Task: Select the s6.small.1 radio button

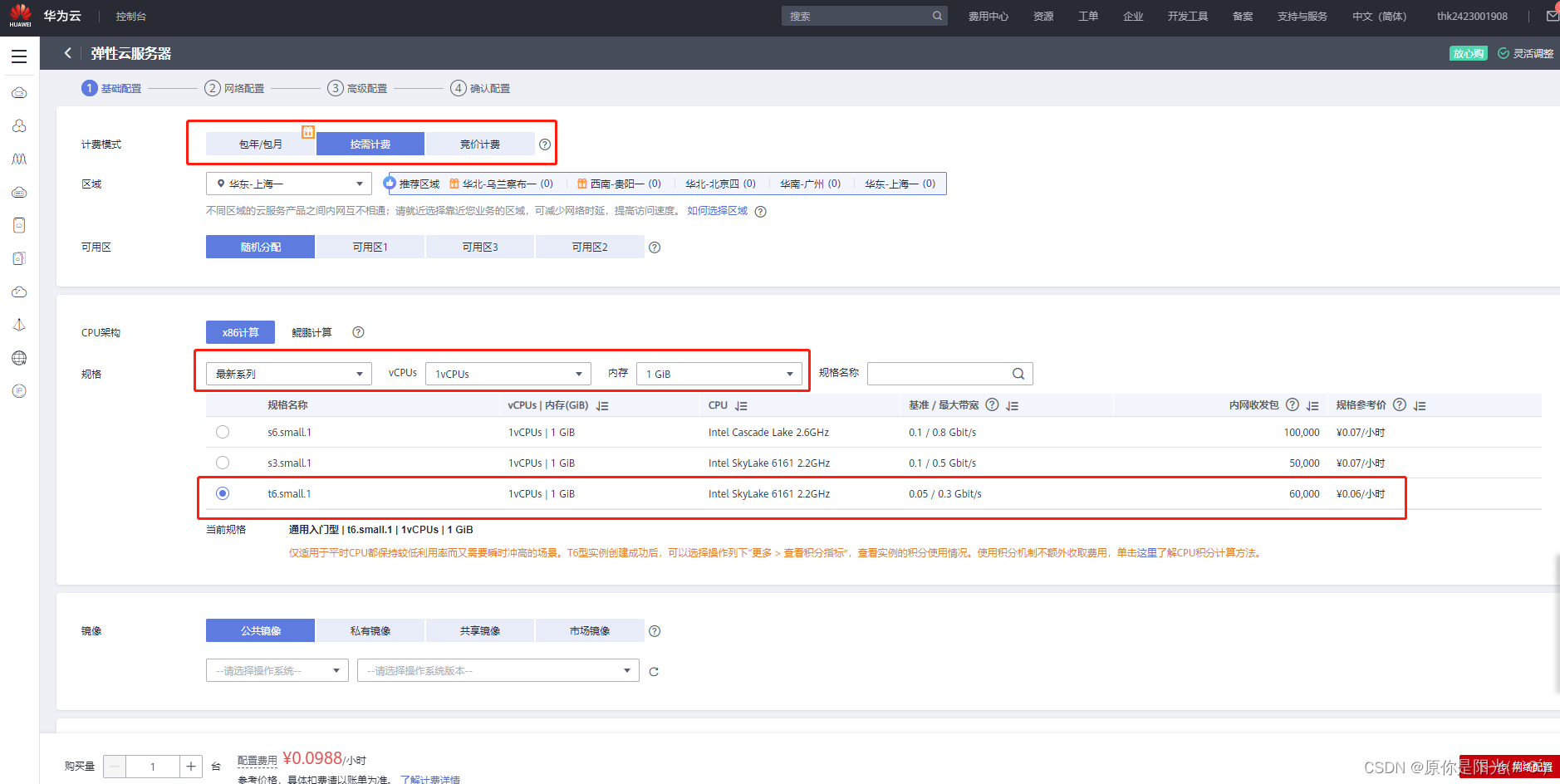Action: (223, 432)
